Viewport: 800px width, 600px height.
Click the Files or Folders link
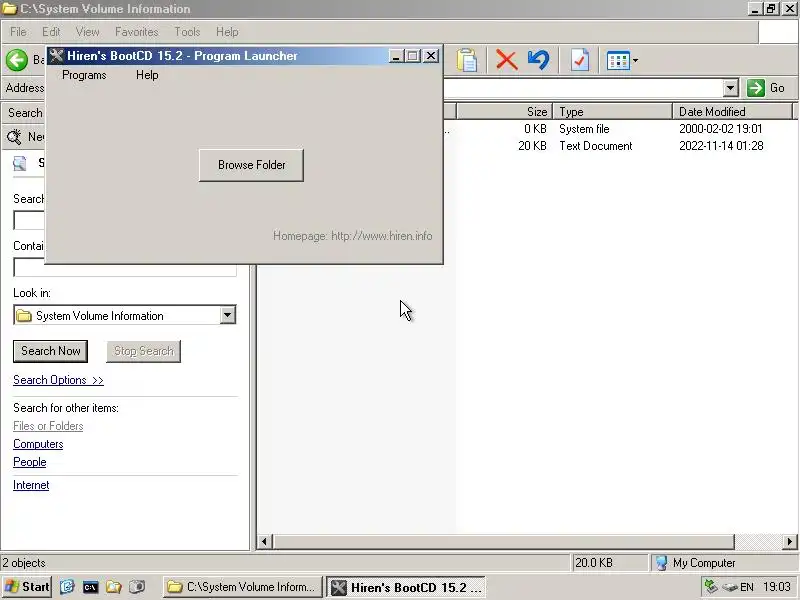(x=48, y=426)
